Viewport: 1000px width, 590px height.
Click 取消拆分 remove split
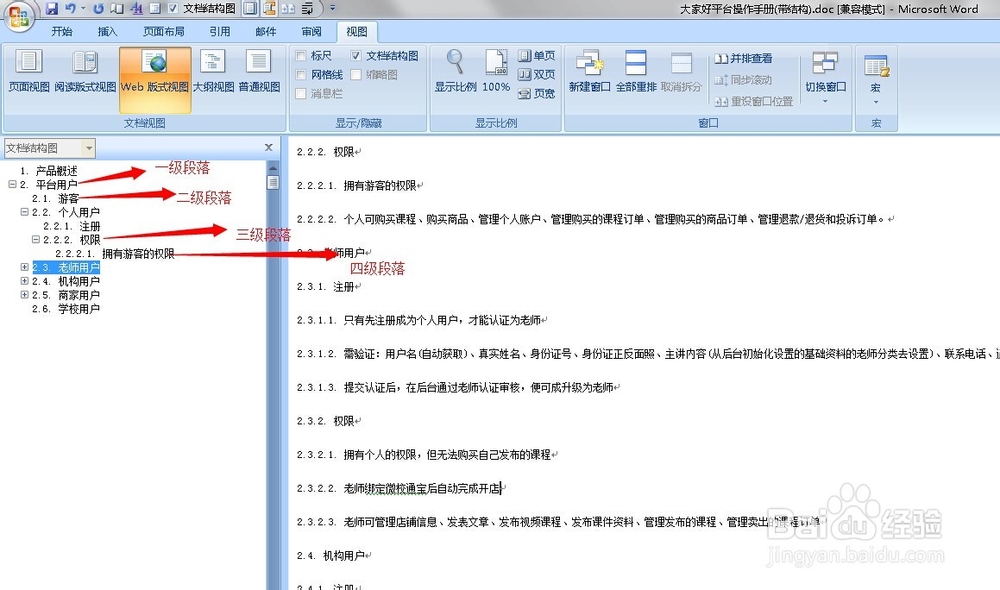(681, 71)
